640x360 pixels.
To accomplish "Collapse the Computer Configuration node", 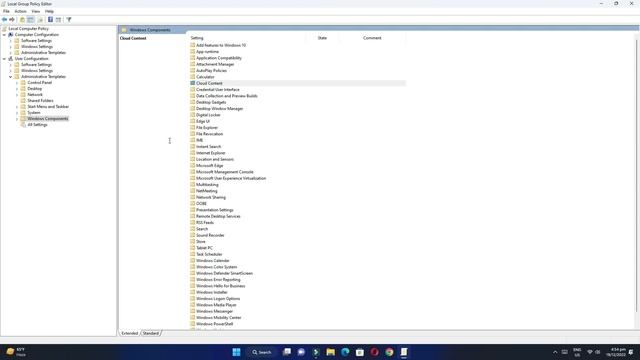I will pyautogui.click(x=4, y=35).
